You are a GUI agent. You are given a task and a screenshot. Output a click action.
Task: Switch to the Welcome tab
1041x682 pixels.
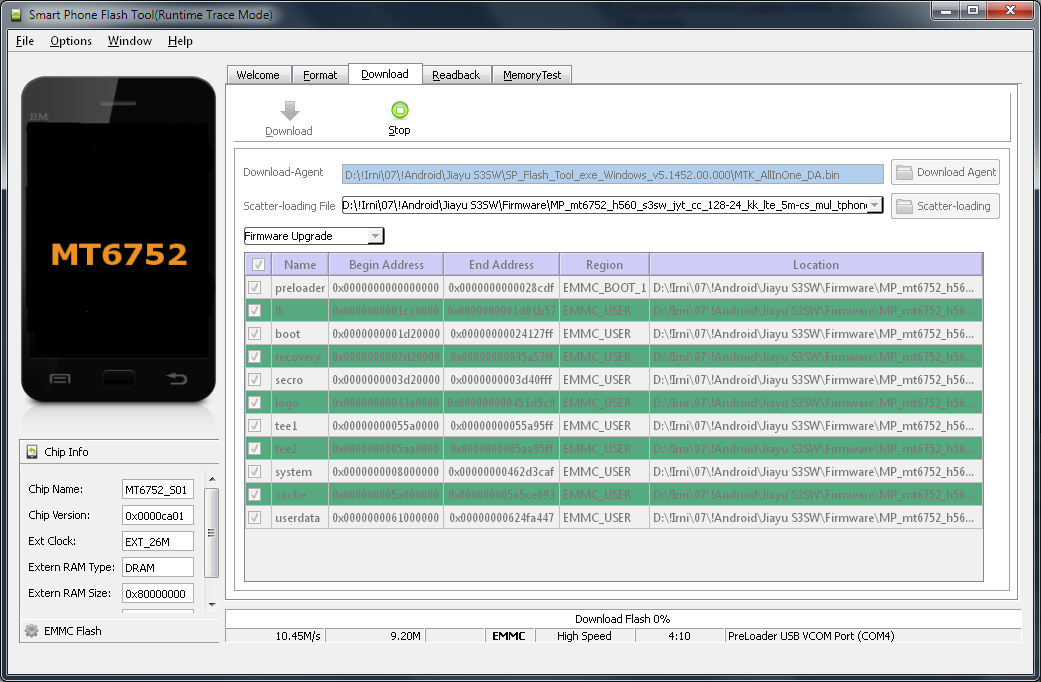point(258,75)
